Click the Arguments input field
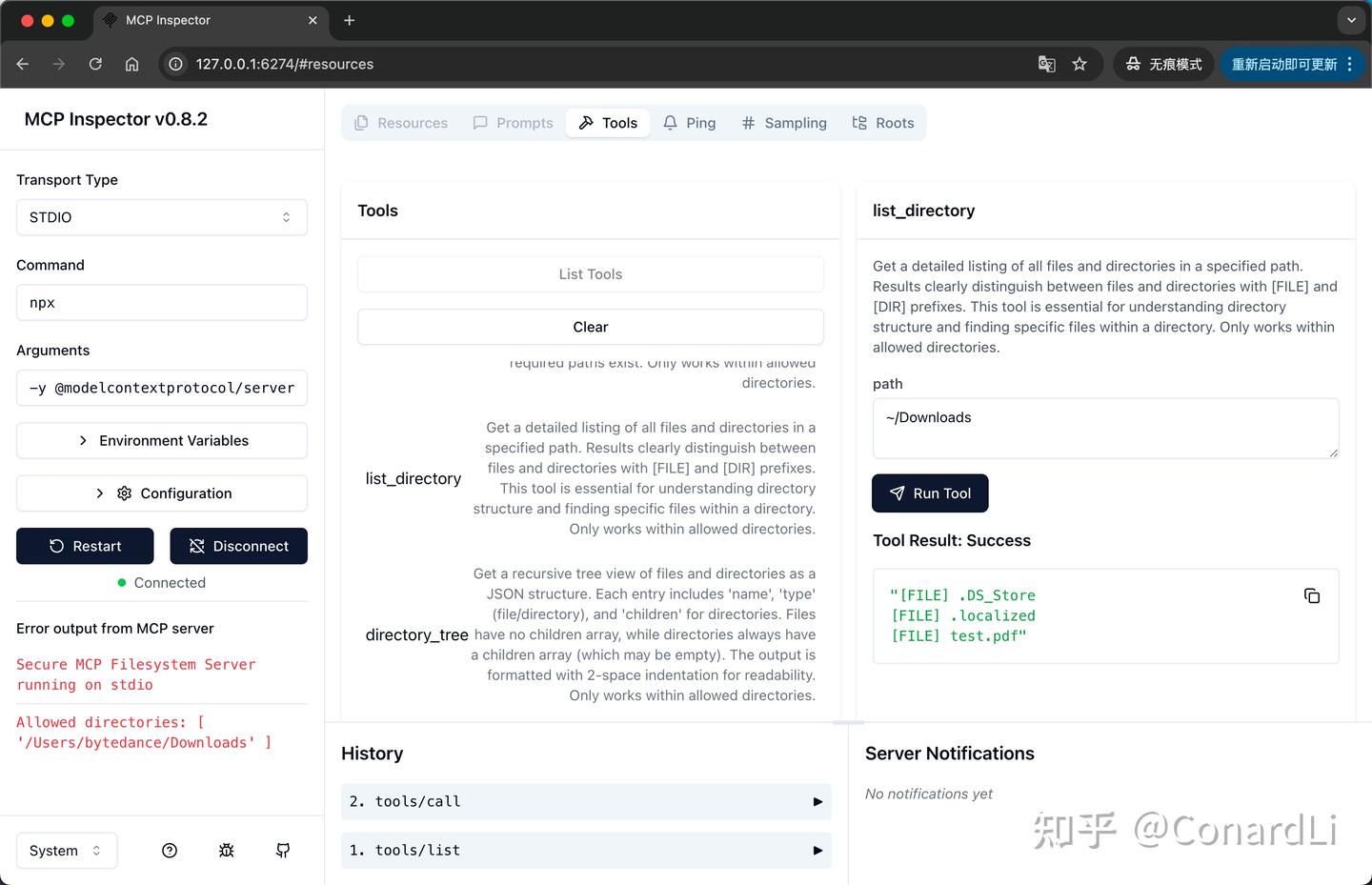This screenshot has width=1372, height=885. [162, 388]
